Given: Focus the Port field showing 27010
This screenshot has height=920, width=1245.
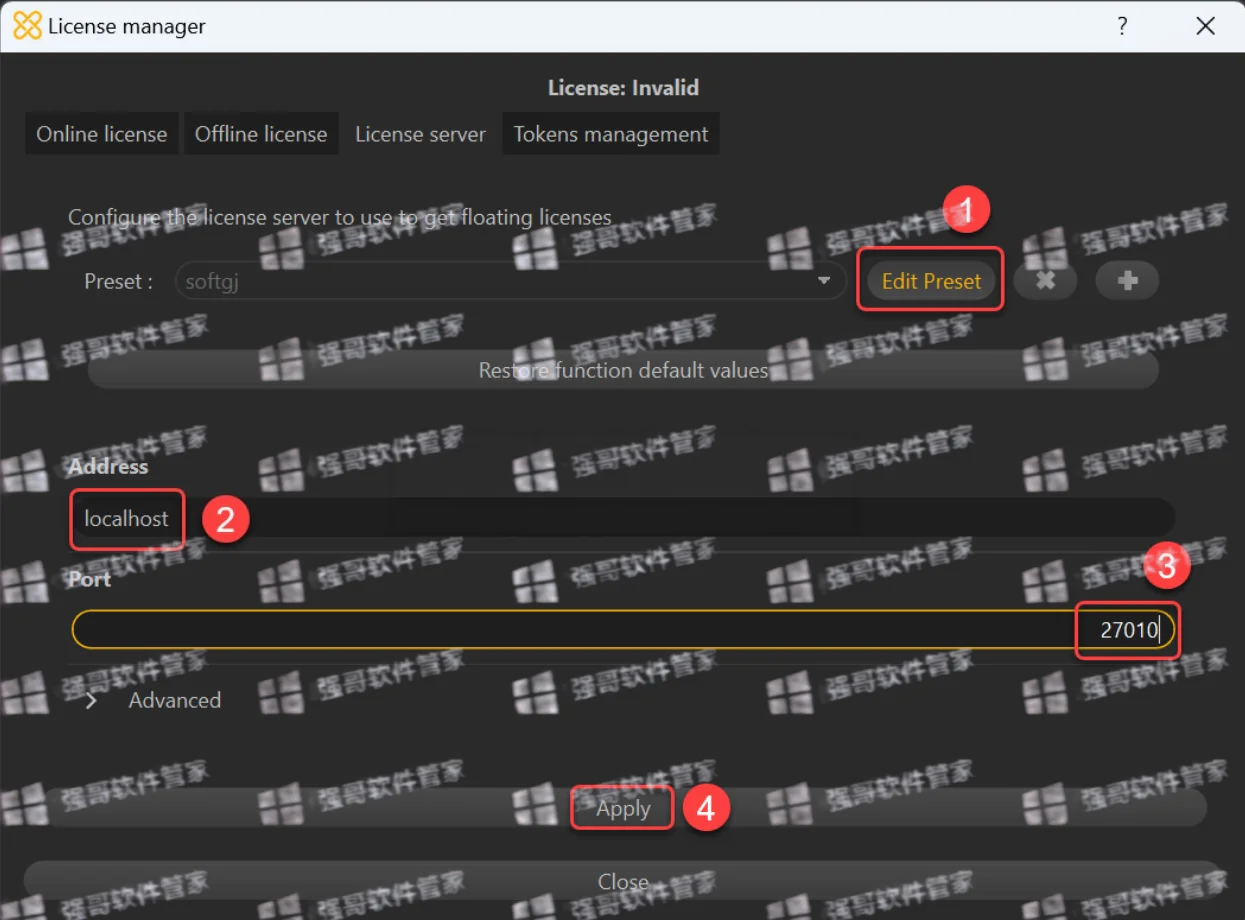Looking at the screenshot, I should pos(622,629).
